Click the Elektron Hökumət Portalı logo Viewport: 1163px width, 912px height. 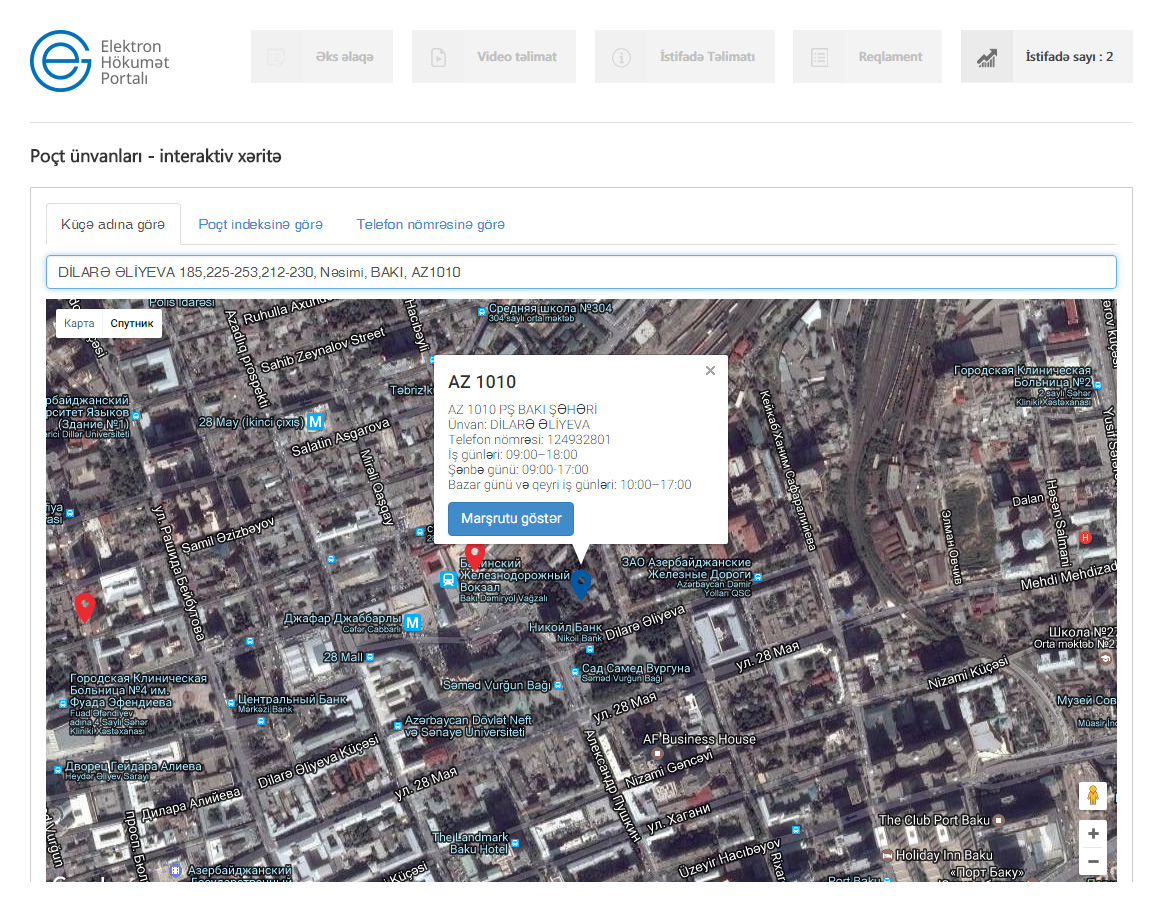pyautogui.click(x=99, y=61)
